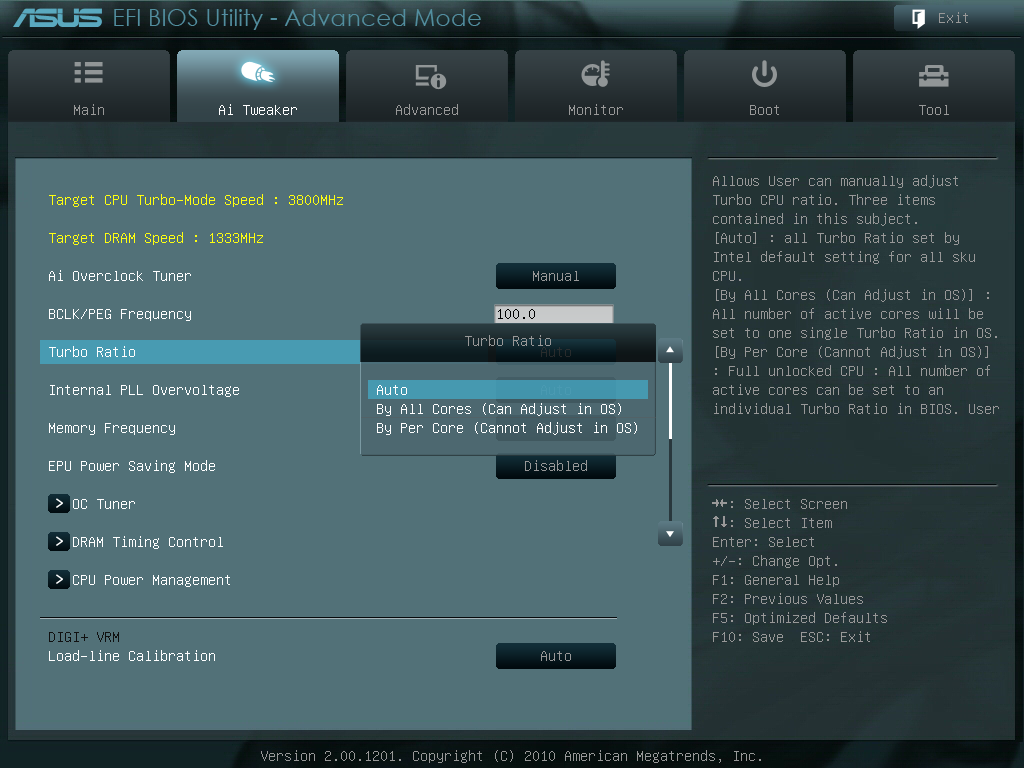The height and width of the screenshot is (768, 1024).
Task: Select the Internal PLL Overvoltage row
Action: [x=144, y=390]
